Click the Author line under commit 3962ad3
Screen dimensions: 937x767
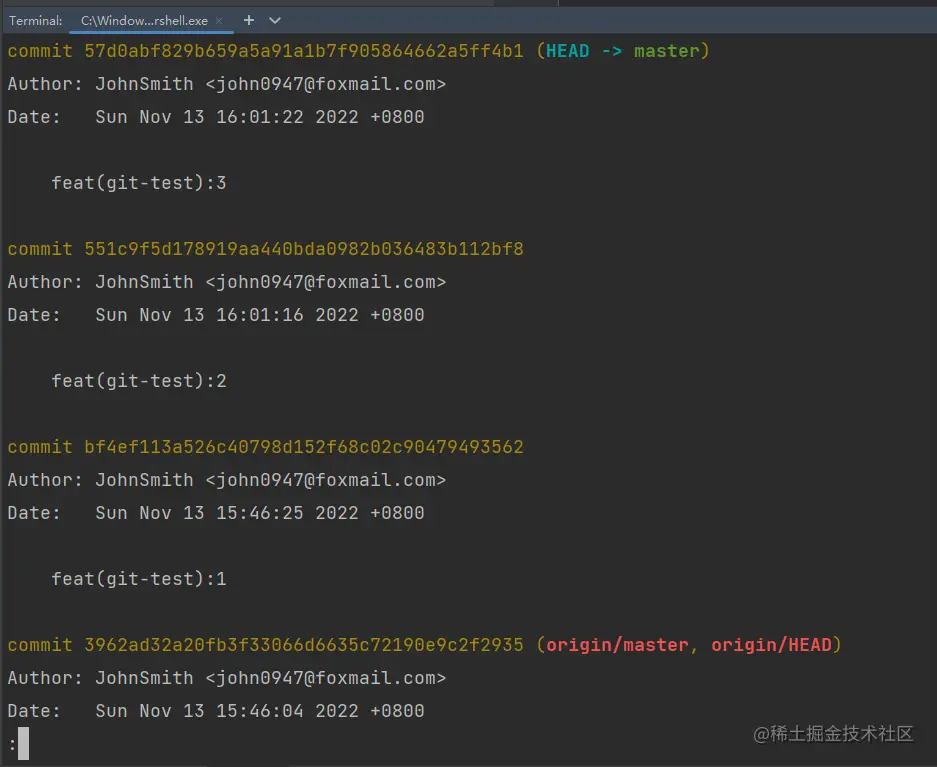tap(226, 678)
